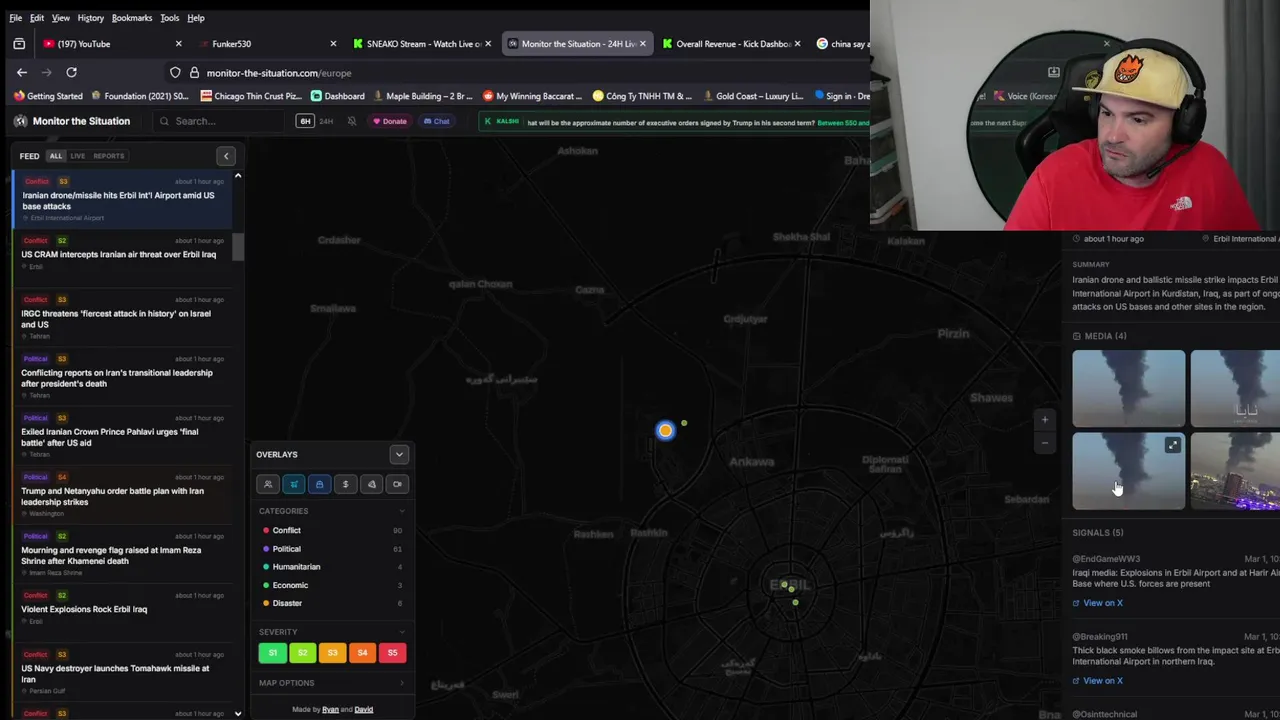Viewport: 1280px width, 720px height.
Task: Select the S2 severity swatch
Action: (302, 653)
